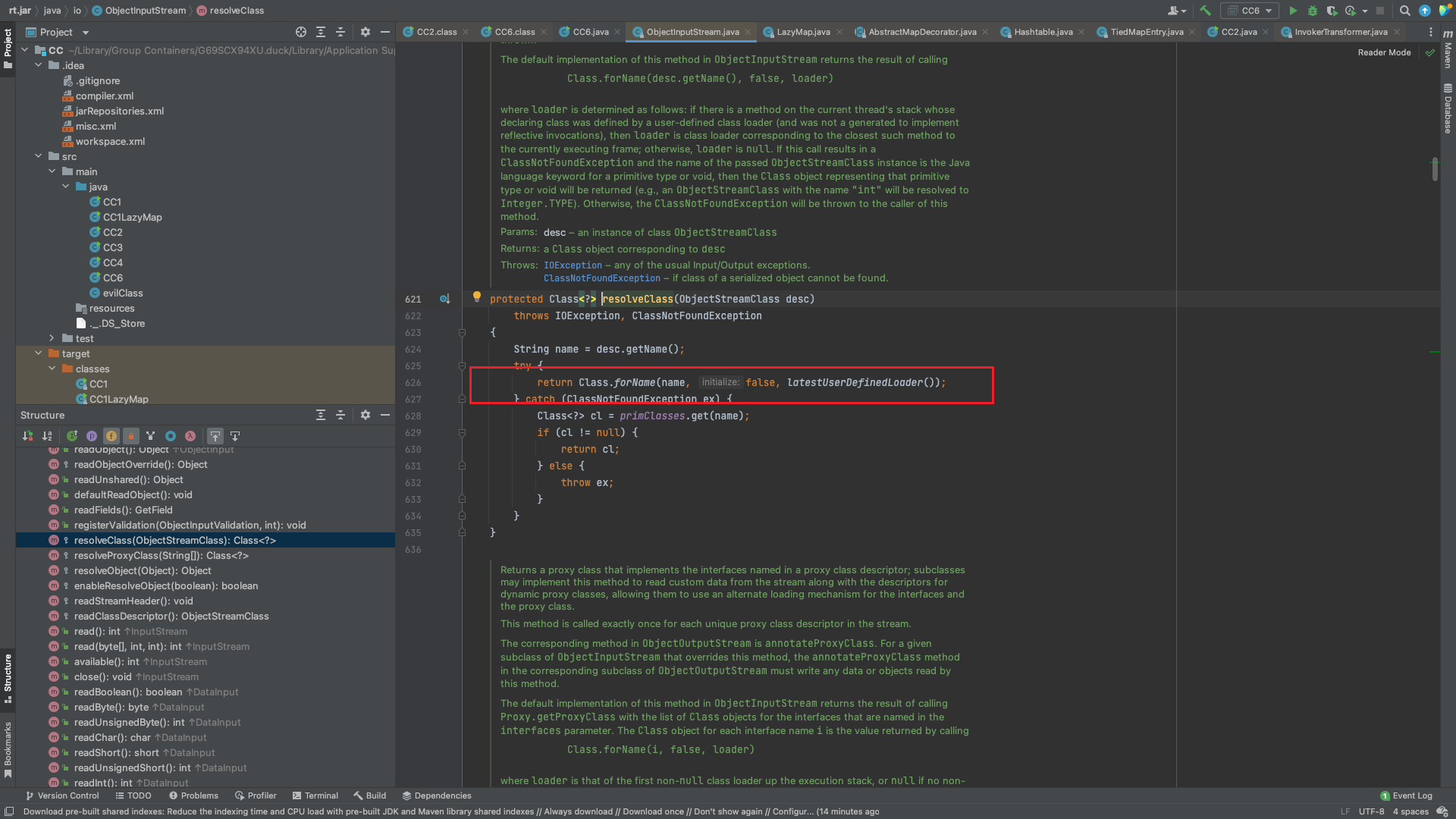The width and height of the screenshot is (1456, 819).
Task: Collapse the .idea folder
Action: [x=38, y=65]
